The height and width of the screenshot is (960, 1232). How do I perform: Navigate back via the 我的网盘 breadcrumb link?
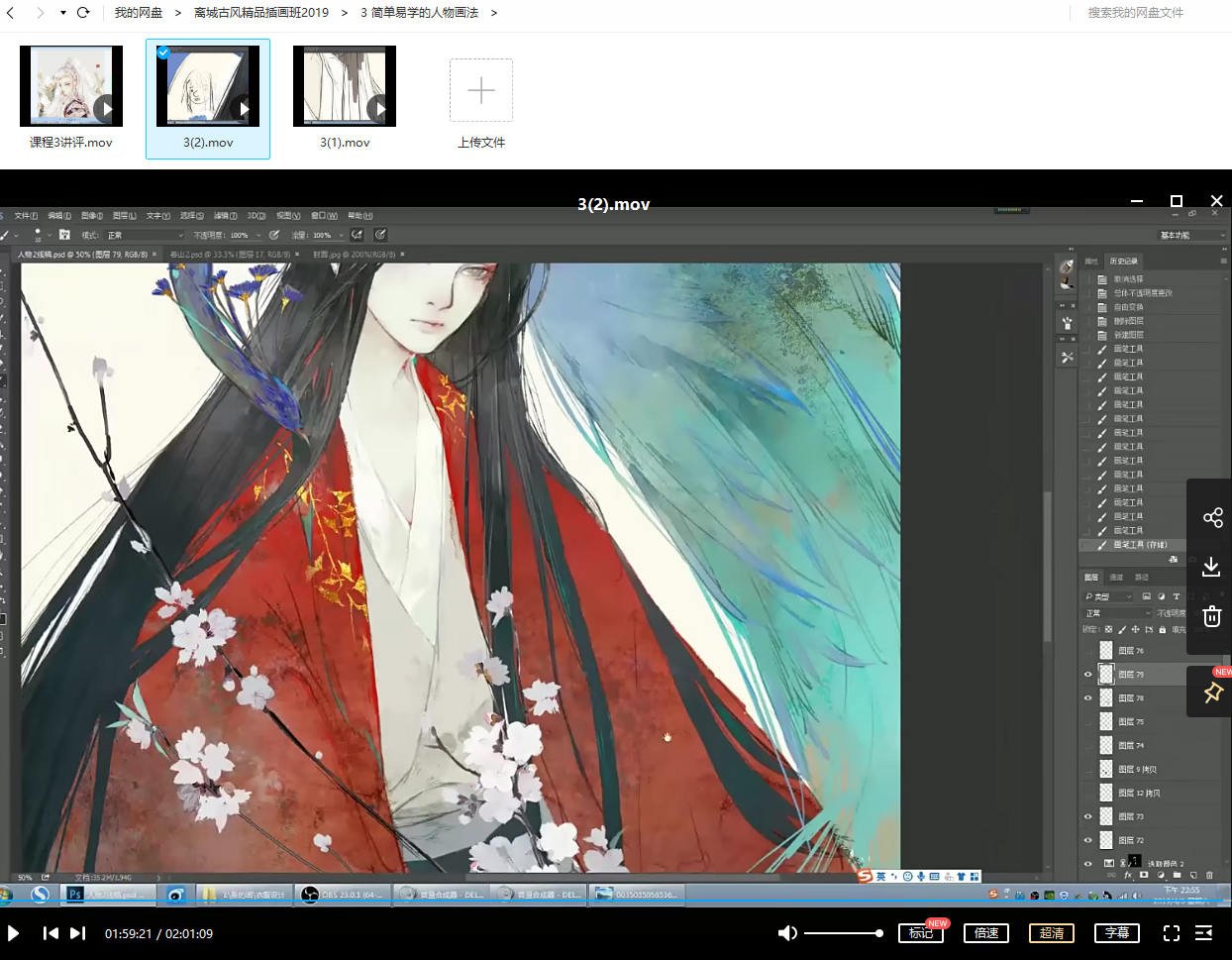click(138, 13)
